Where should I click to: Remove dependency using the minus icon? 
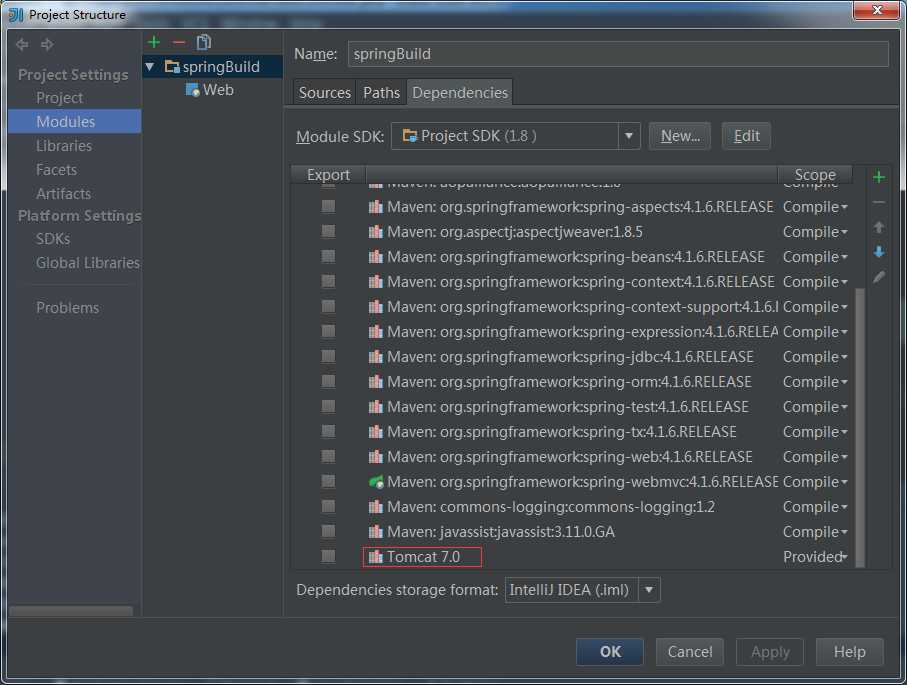pos(879,202)
